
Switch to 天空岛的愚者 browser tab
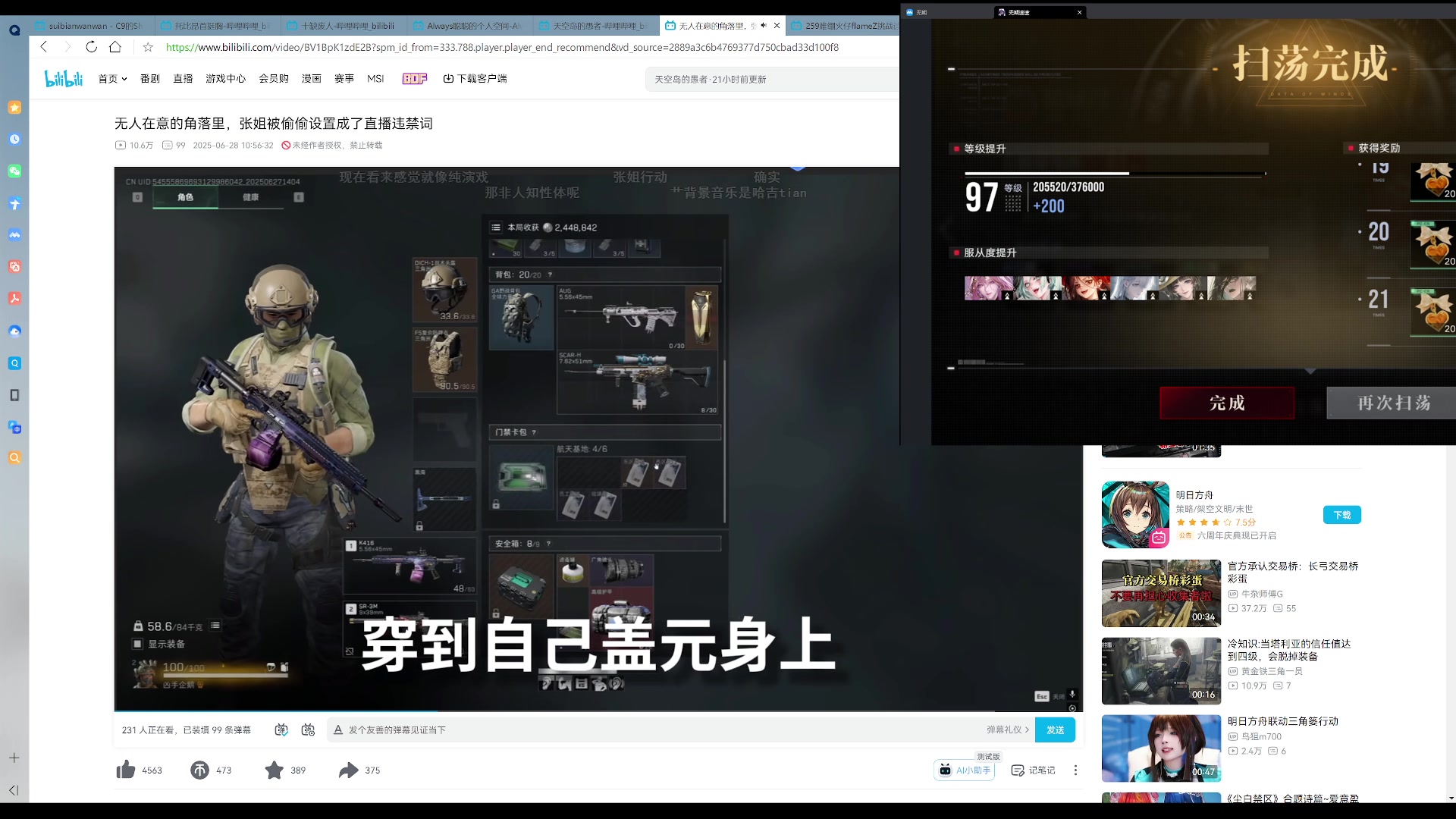(596, 26)
